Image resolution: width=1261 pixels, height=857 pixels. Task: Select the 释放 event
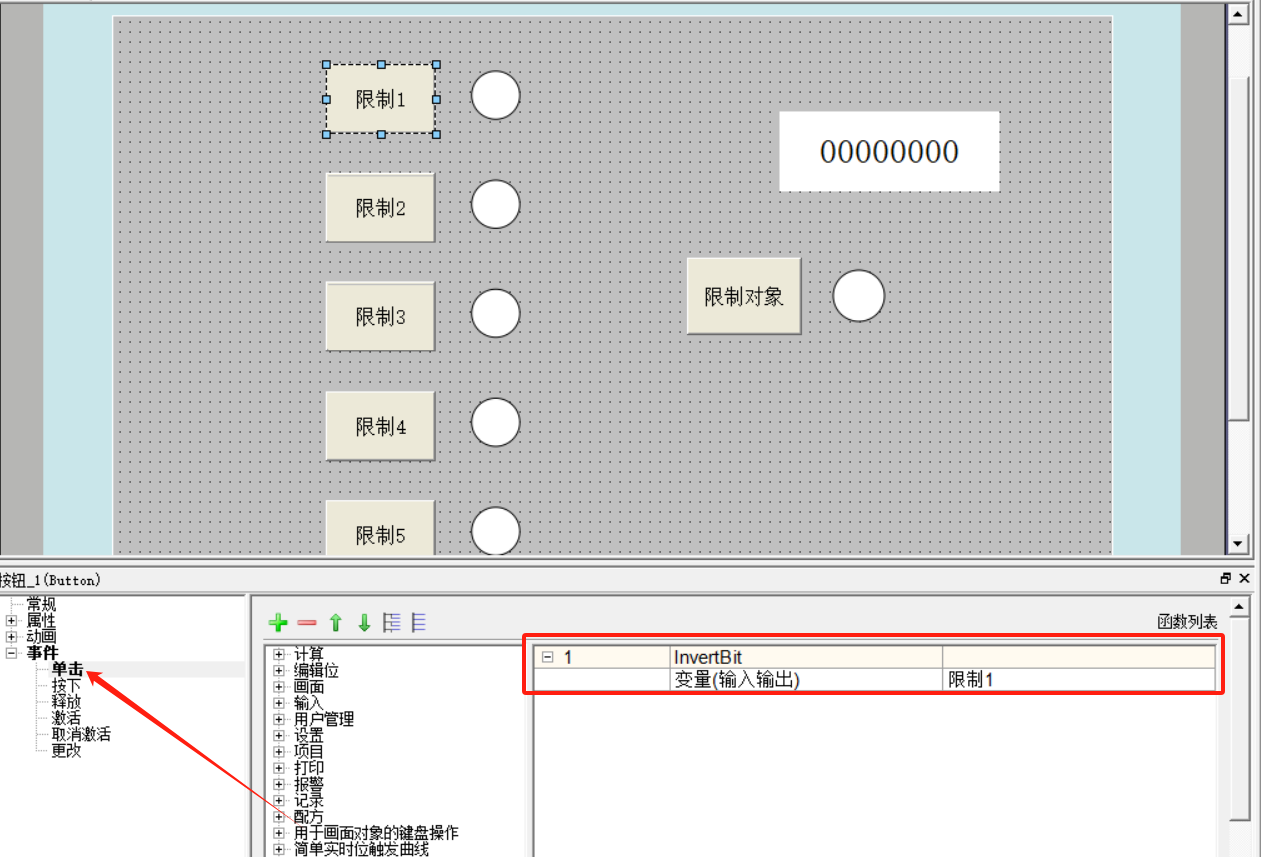coord(66,702)
